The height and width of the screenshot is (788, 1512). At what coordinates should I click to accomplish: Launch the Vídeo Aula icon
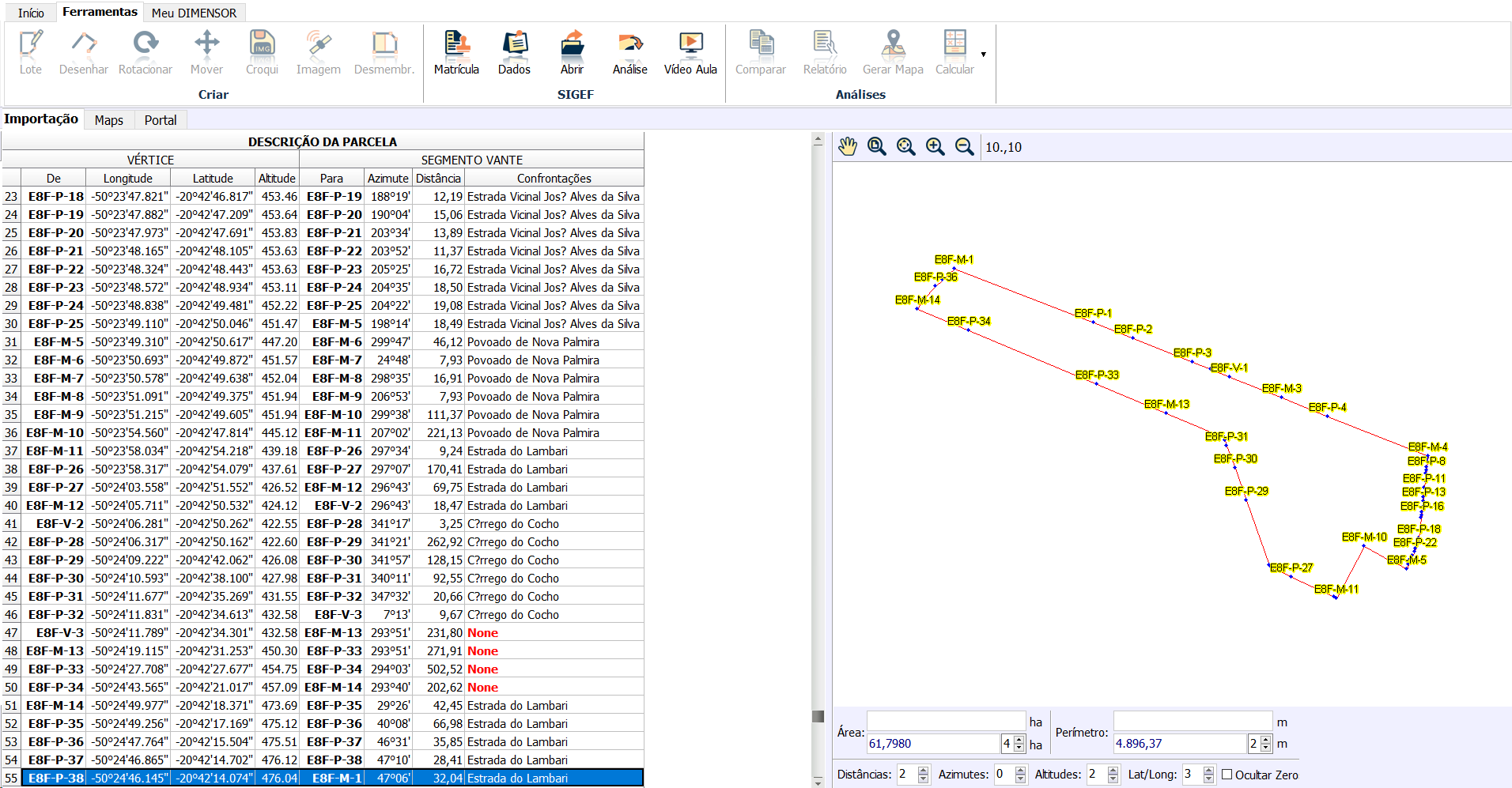tap(690, 52)
